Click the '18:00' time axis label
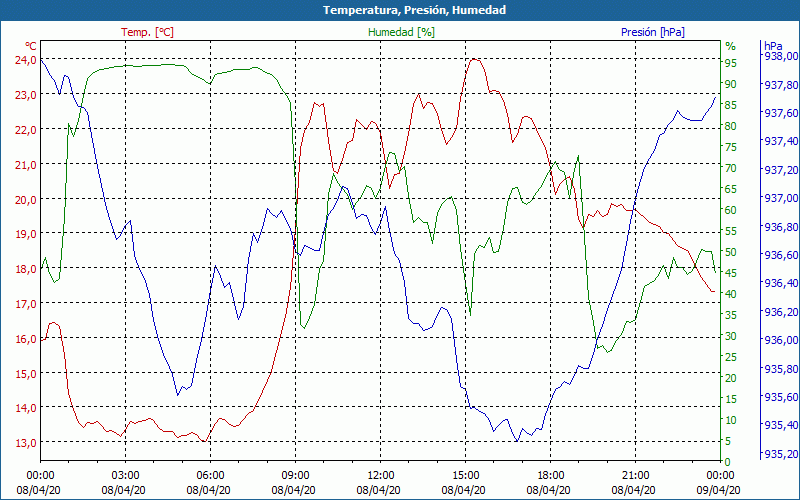The image size is (800, 500). tap(551, 475)
